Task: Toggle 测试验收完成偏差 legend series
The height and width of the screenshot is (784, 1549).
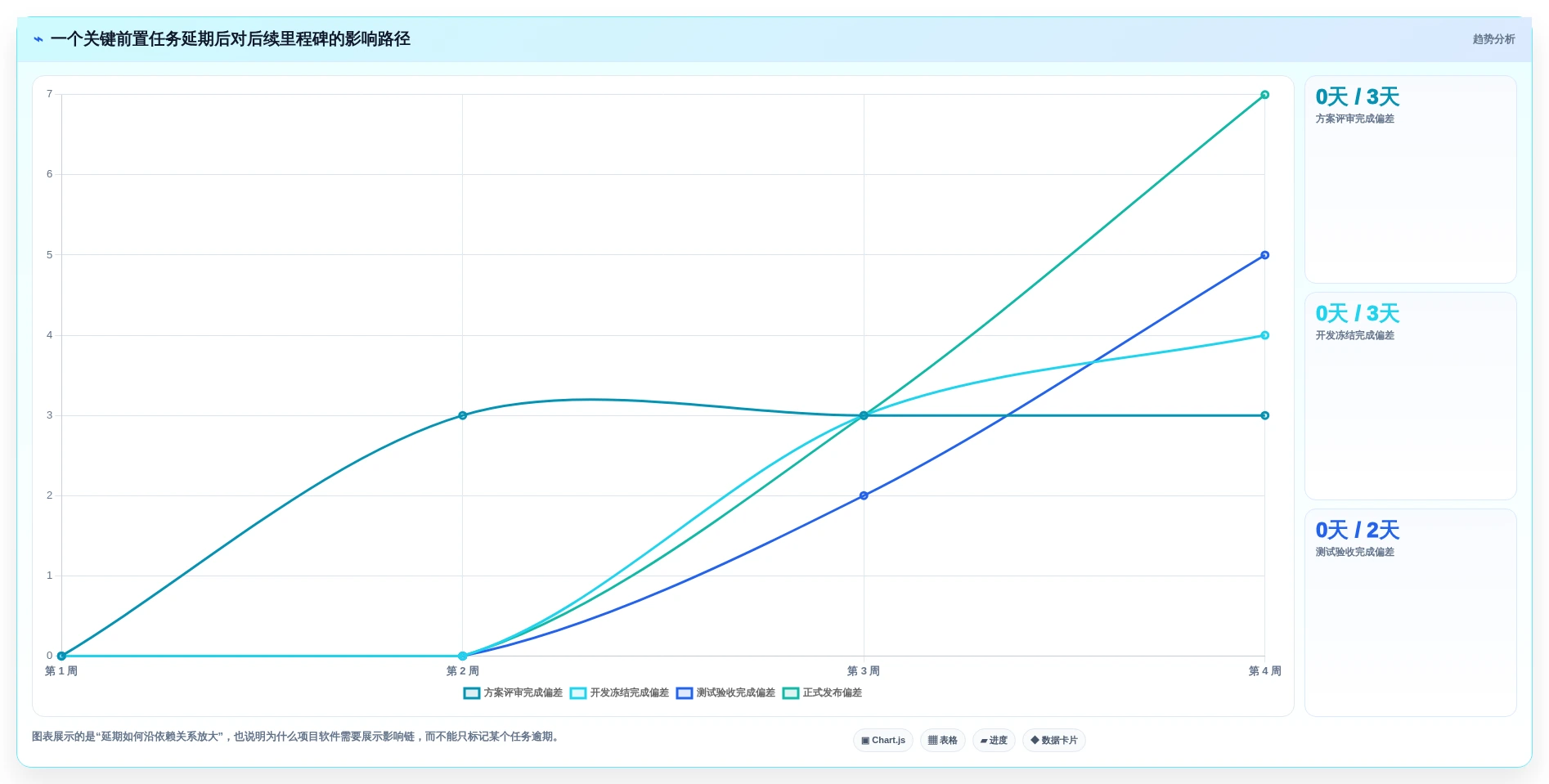Action: pos(725,693)
